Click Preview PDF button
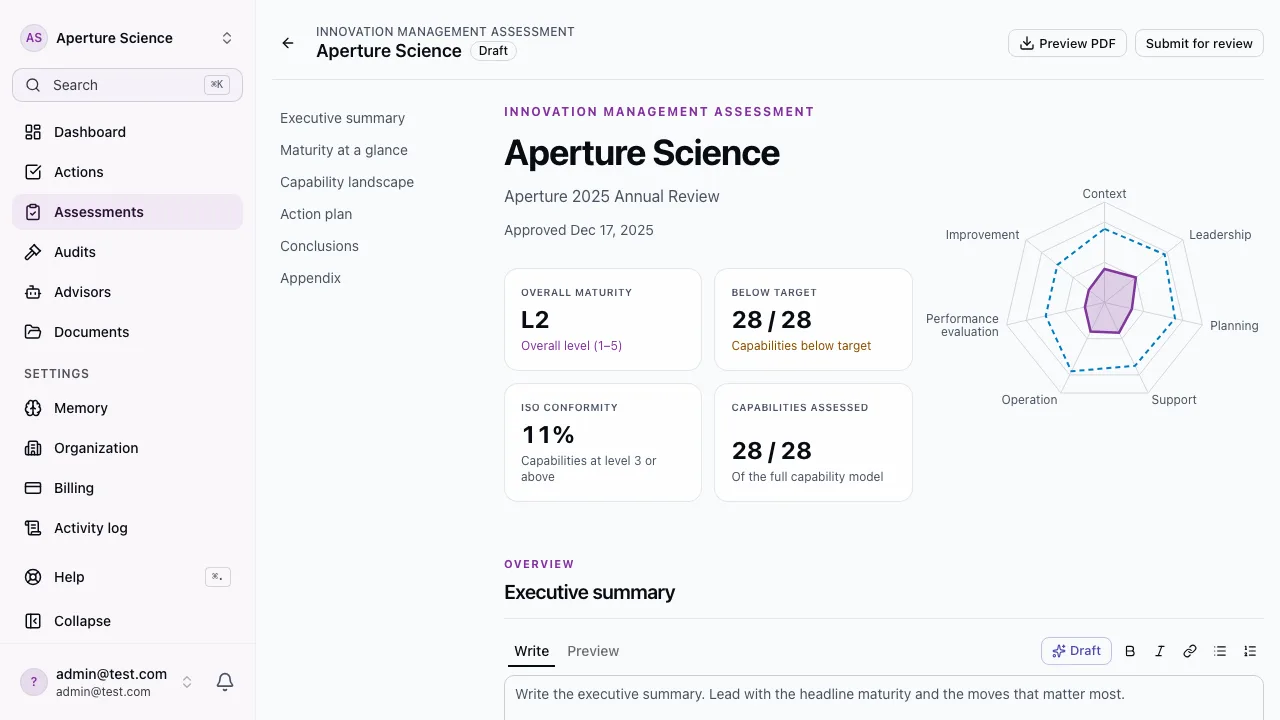 point(1067,43)
